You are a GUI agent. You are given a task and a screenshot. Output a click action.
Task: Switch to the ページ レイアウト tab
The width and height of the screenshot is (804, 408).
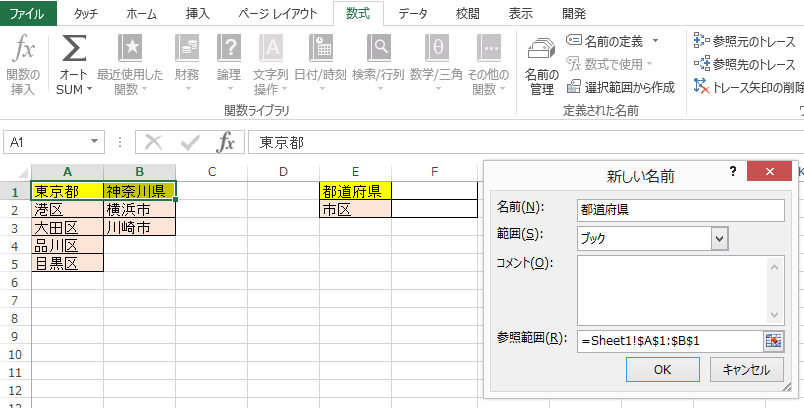[278, 14]
